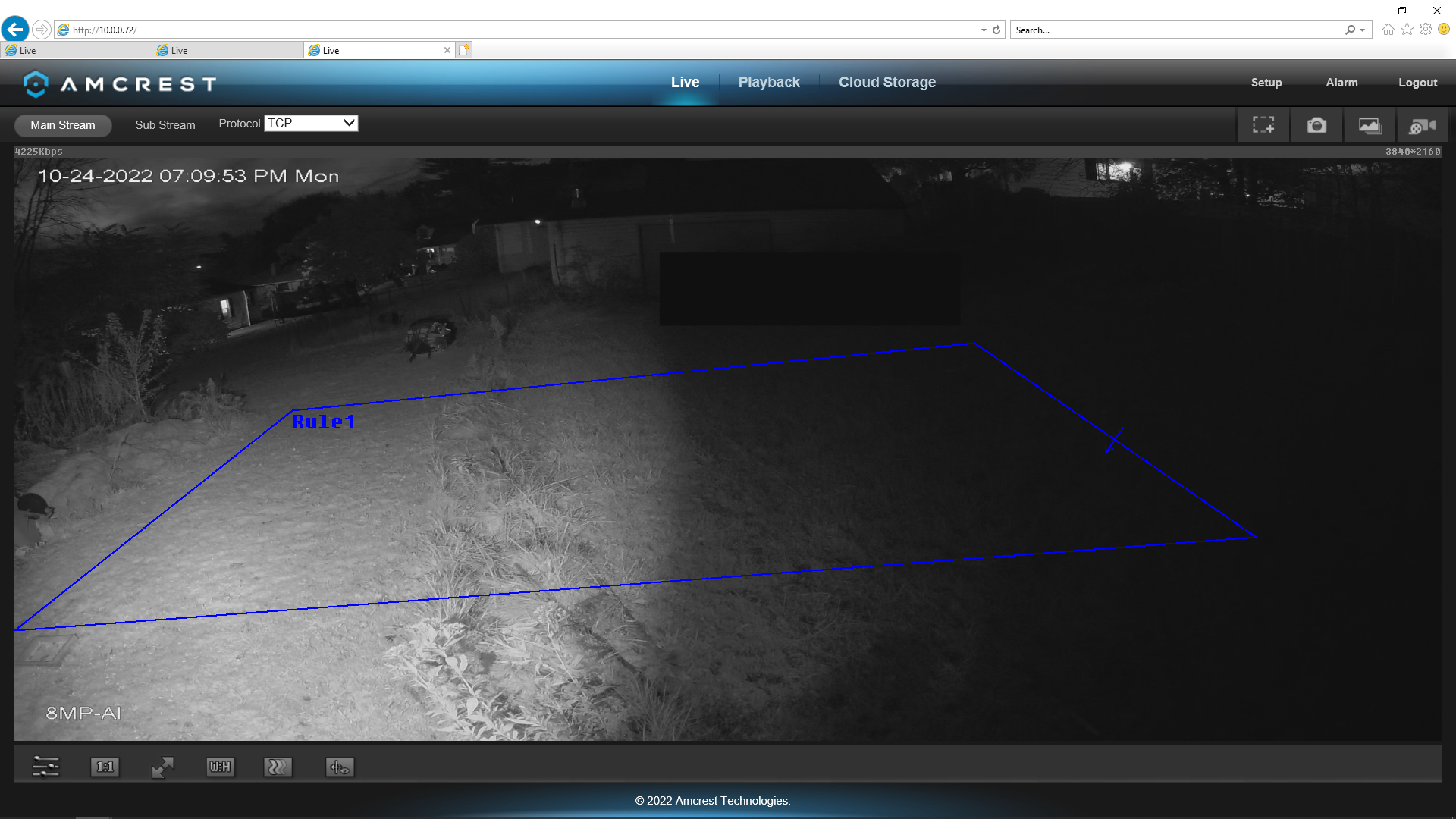The width and height of the screenshot is (1456, 819).
Task: Open browser home page via house icon
Action: click(x=1388, y=29)
